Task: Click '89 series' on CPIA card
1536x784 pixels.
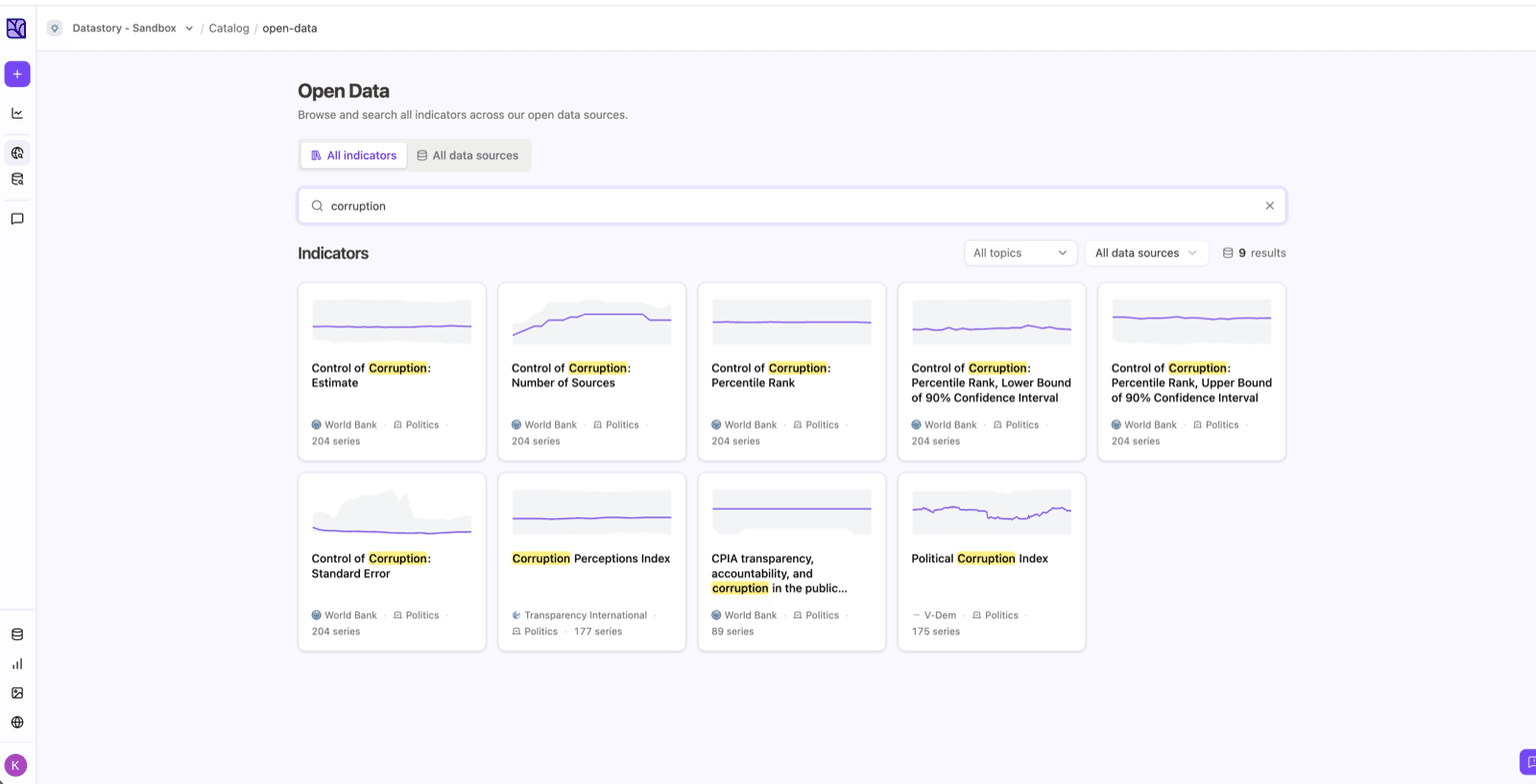Action: coord(733,632)
